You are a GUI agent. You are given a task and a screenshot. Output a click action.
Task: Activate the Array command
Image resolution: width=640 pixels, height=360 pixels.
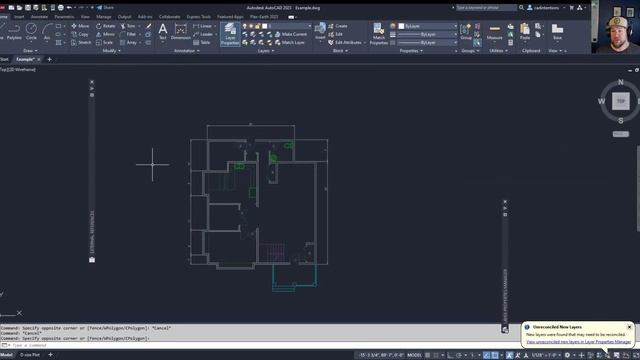(128, 42)
